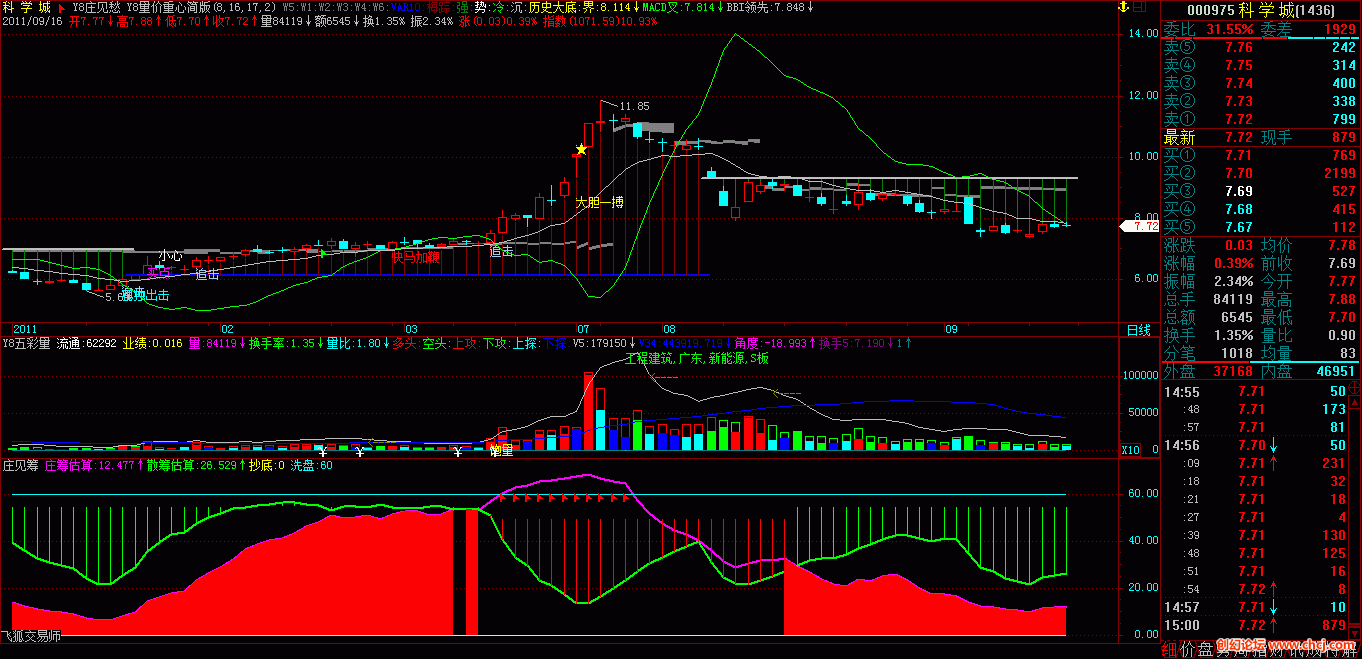Click the 000975 科学城(1436) quote panel title
This screenshot has height=659, width=1362.
[x=1260, y=10]
